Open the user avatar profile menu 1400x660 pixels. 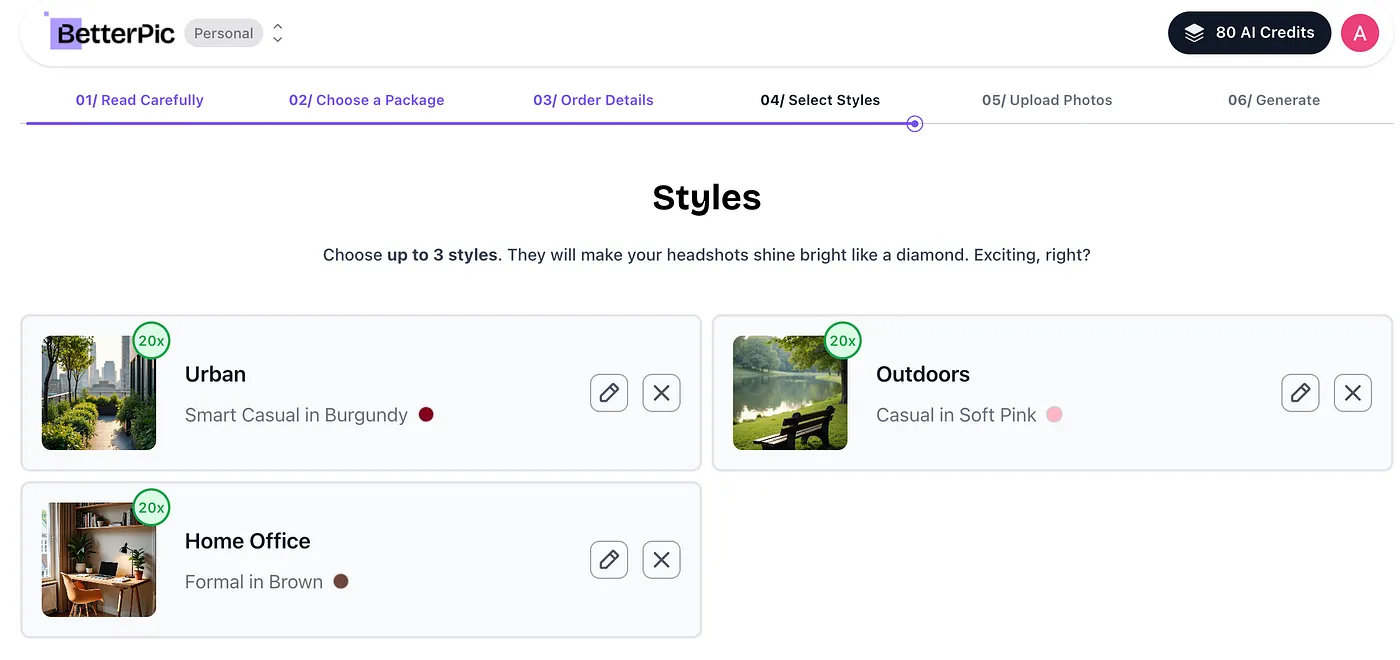click(x=1359, y=33)
